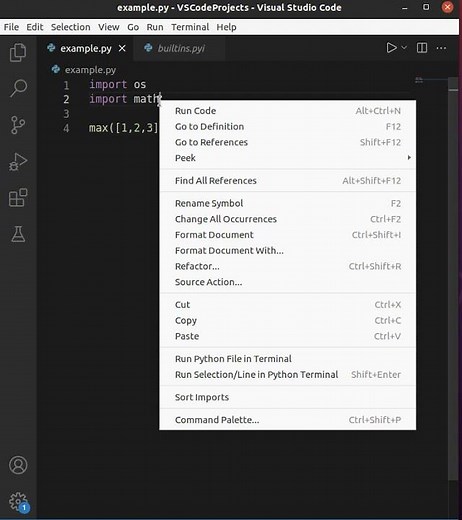Open the Search view in activity bar

click(x=18, y=88)
